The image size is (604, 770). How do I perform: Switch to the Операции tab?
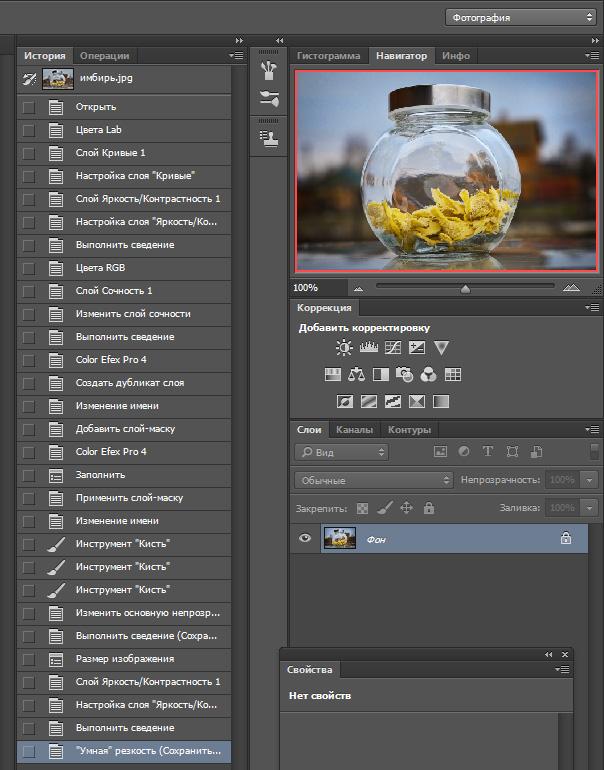(x=105, y=55)
